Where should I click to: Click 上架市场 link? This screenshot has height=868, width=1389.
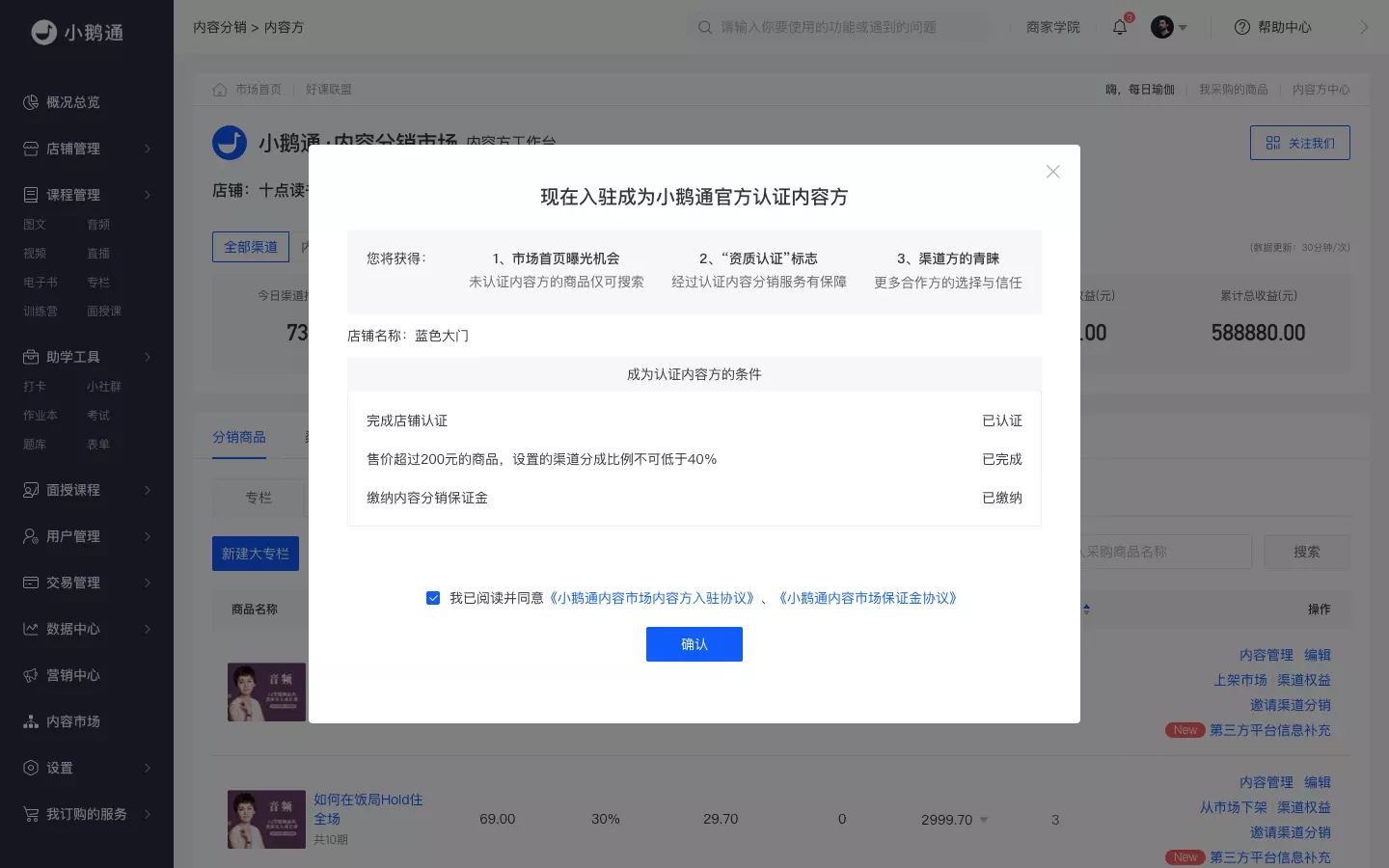coord(1240,680)
